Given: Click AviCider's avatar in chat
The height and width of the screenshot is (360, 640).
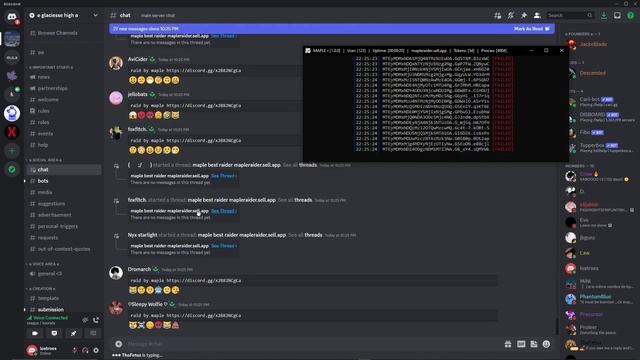Looking at the screenshot, I should [116, 63].
